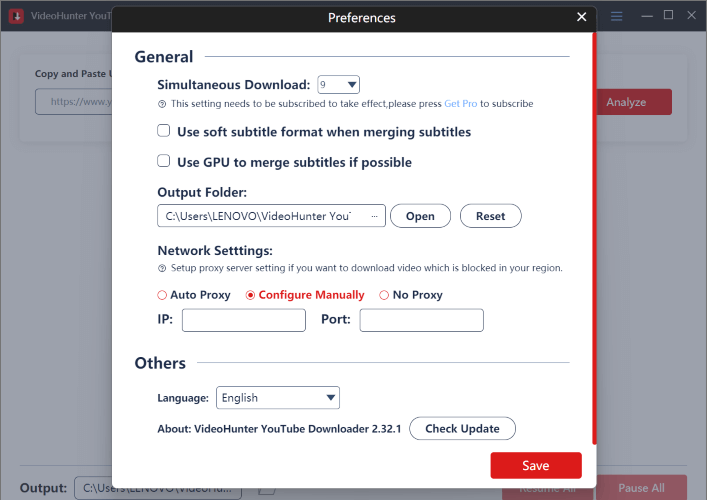Image resolution: width=707 pixels, height=500 pixels.
Task: Click the Output Folder path field
Action: click(271, 216)
